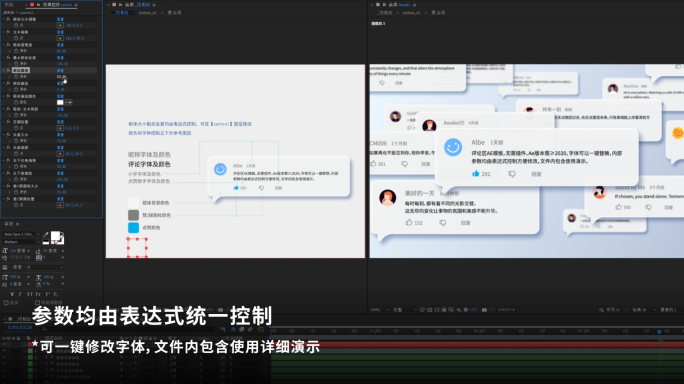Collapse the 框体大小调整 effect
This screenshot has height=384, width=684.
pos(4,19)
